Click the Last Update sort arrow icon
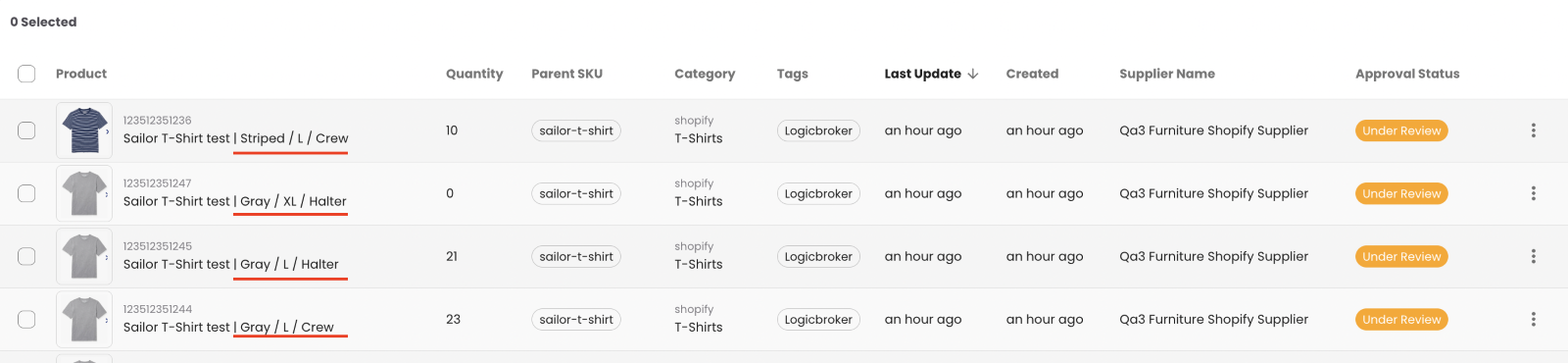Viewport: 1568px width, 363px height. [973, 74]
